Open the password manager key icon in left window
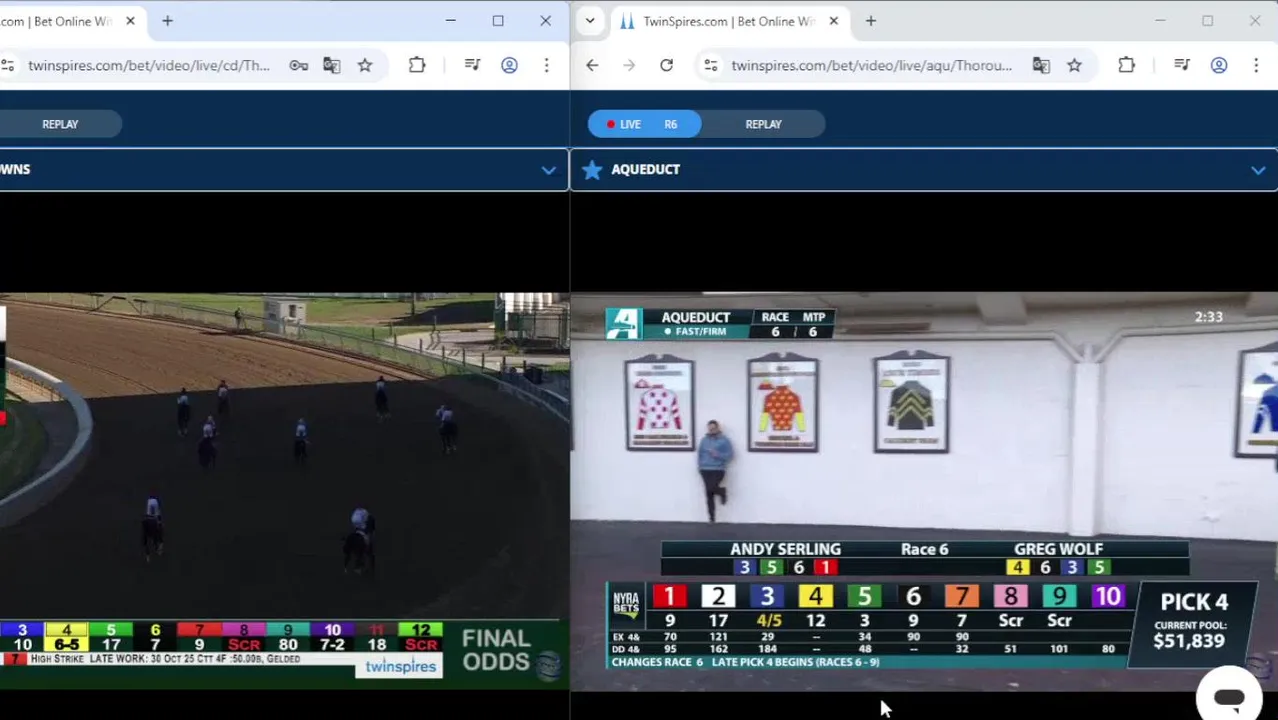The height and width of the screenshot is (720, 1278). 298,65
